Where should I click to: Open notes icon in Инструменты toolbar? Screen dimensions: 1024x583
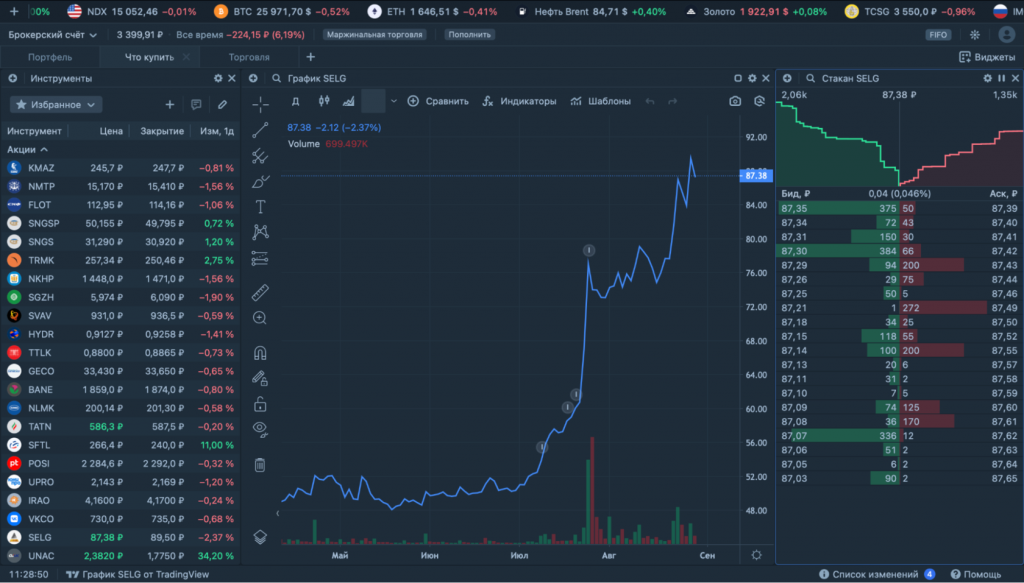point(196,104)
